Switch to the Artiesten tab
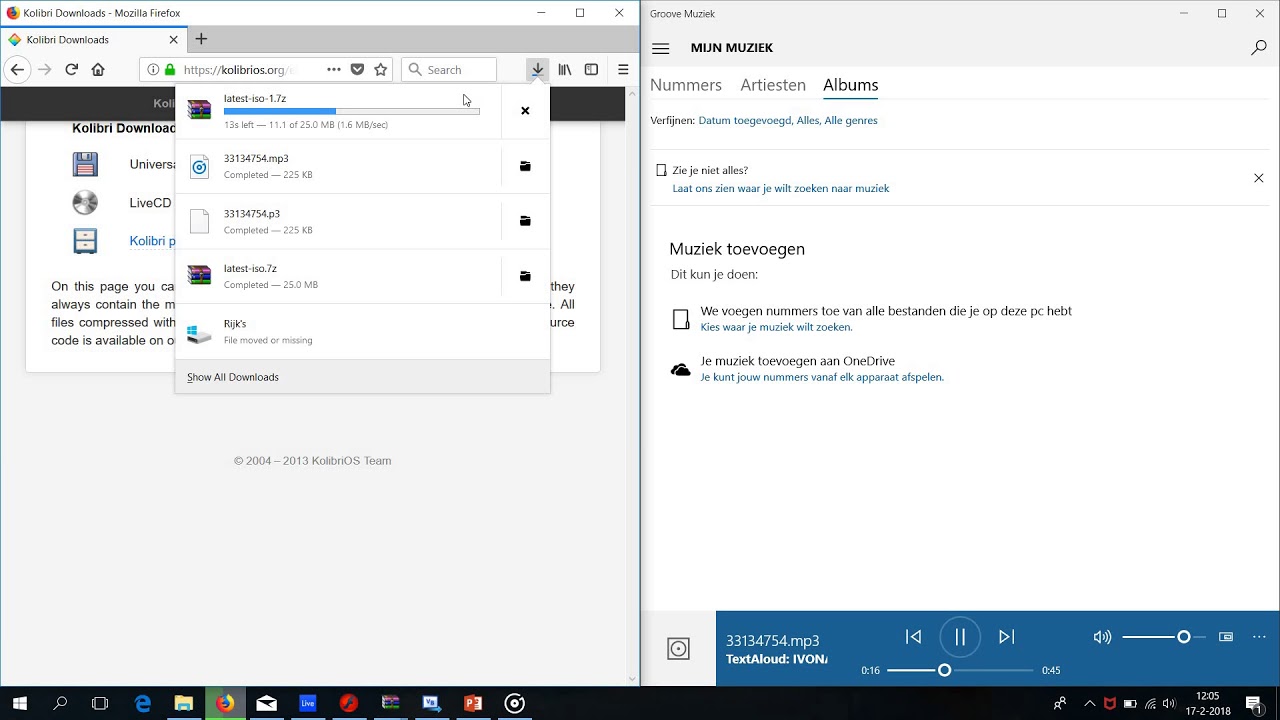The image size is (1280, 720). point(773,85)
